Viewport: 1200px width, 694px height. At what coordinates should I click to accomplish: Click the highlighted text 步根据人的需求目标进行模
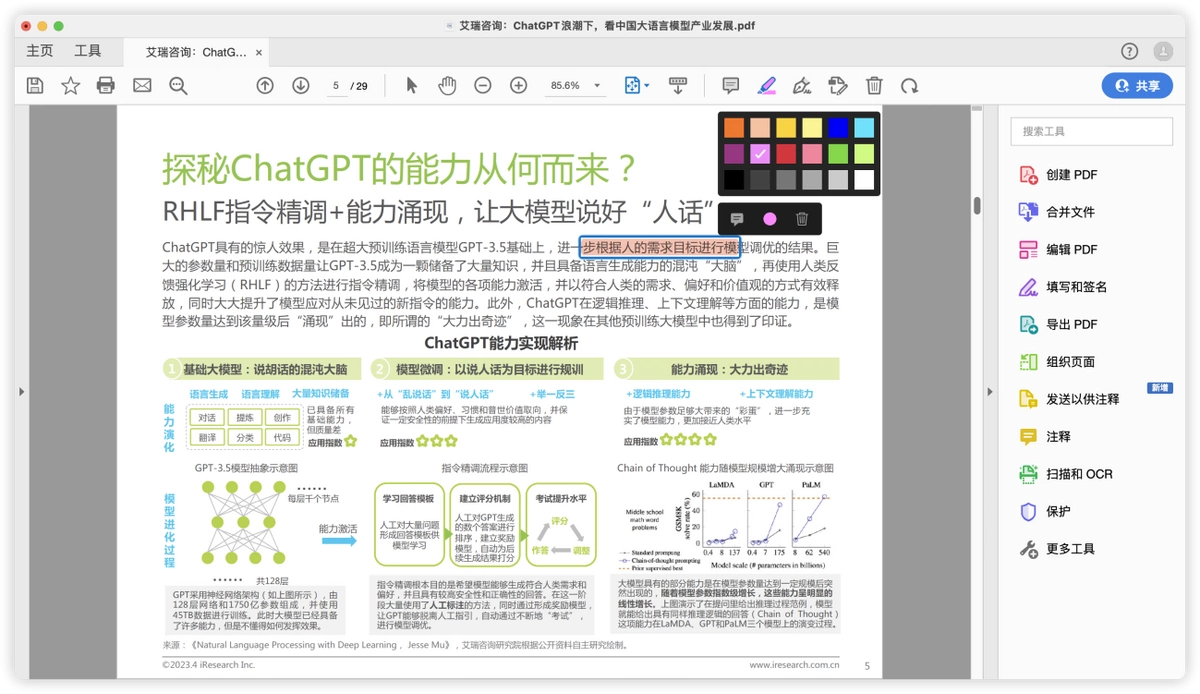661,247
